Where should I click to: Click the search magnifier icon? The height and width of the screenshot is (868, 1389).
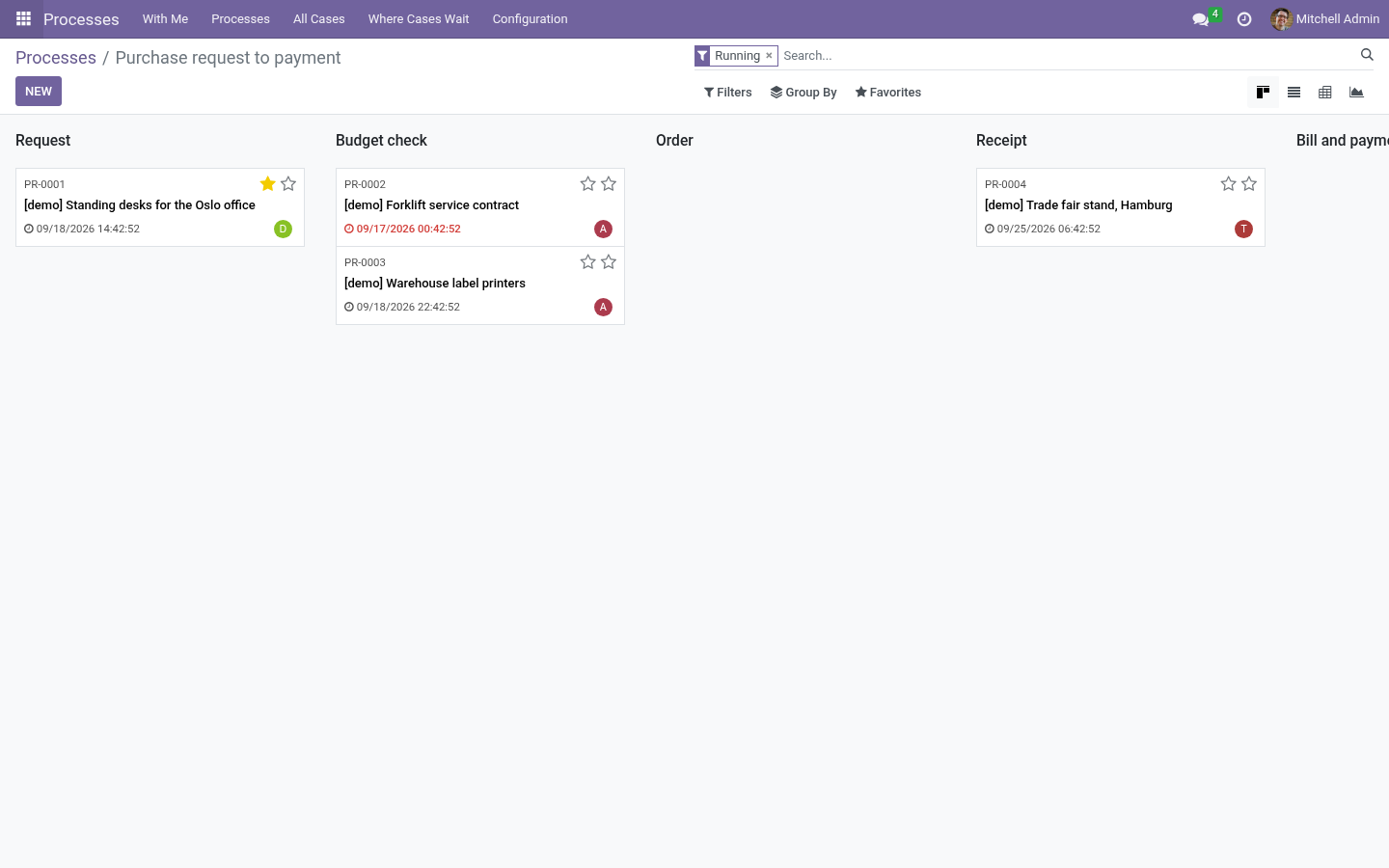[1367, 55]
